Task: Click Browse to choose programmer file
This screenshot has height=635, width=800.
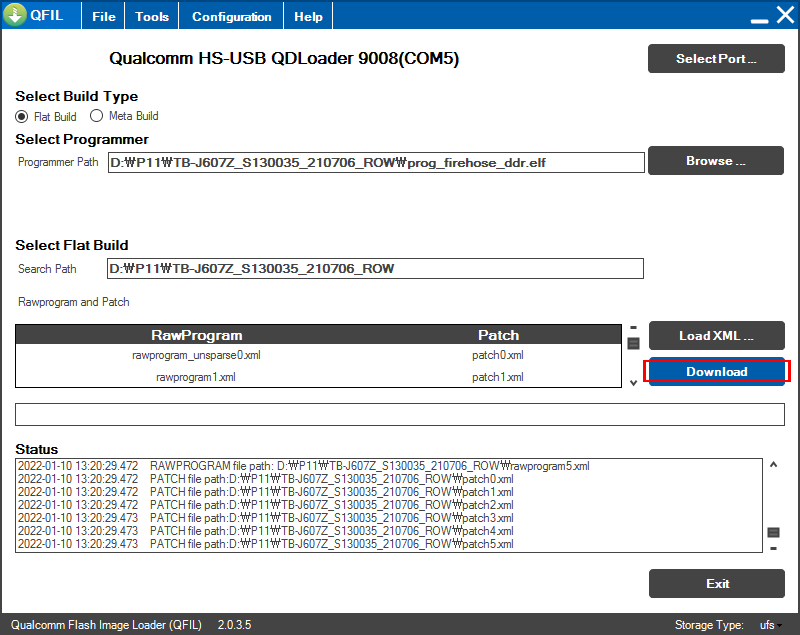Action: tap(716, 161)
